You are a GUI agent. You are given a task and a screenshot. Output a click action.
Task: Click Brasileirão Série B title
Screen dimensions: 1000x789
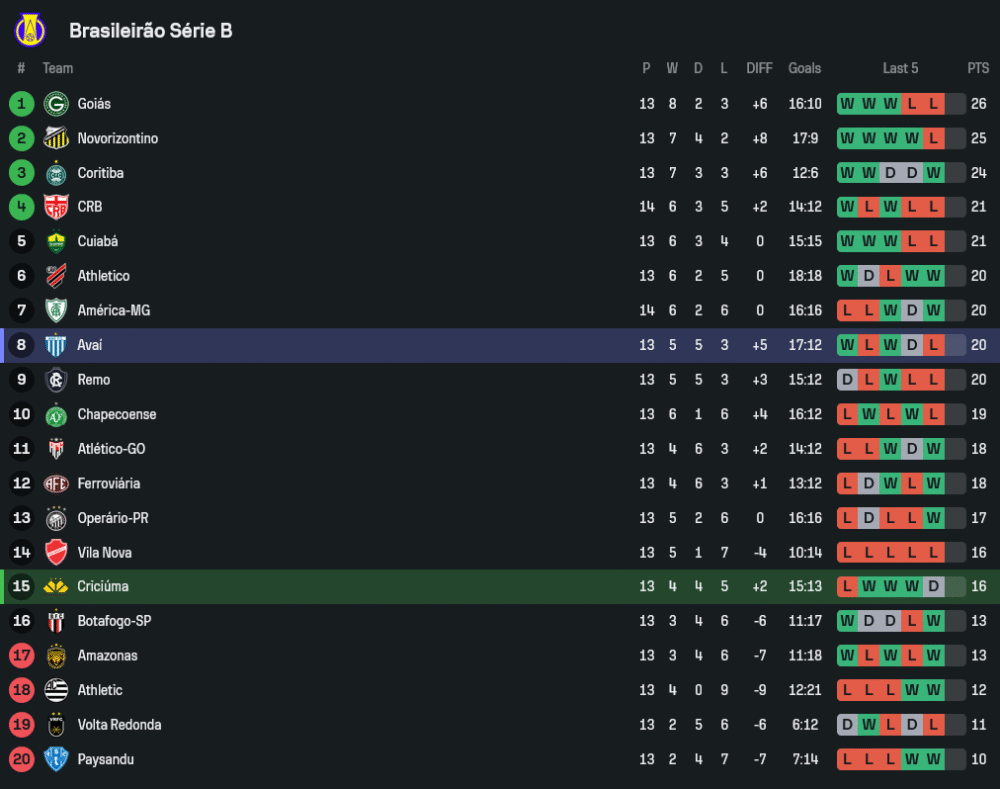coord(151,31)
